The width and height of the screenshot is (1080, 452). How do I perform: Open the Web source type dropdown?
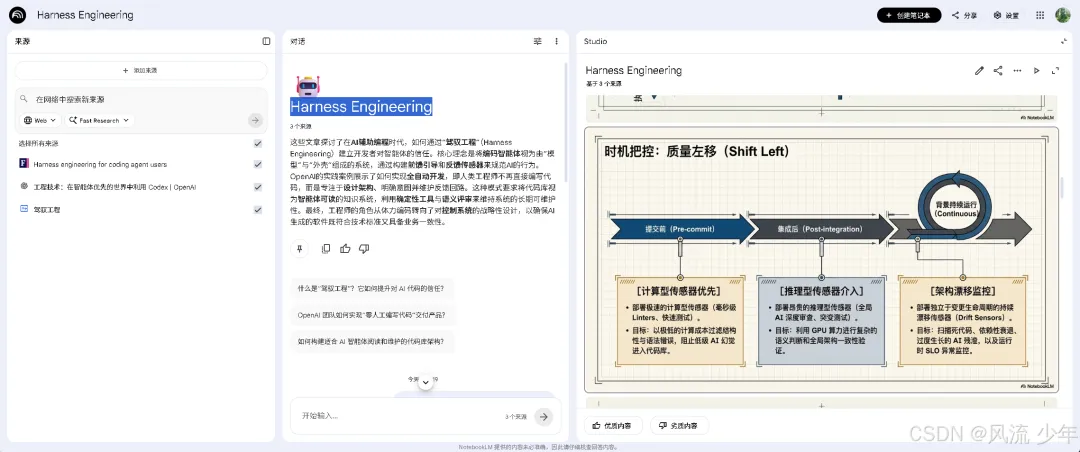40,121
